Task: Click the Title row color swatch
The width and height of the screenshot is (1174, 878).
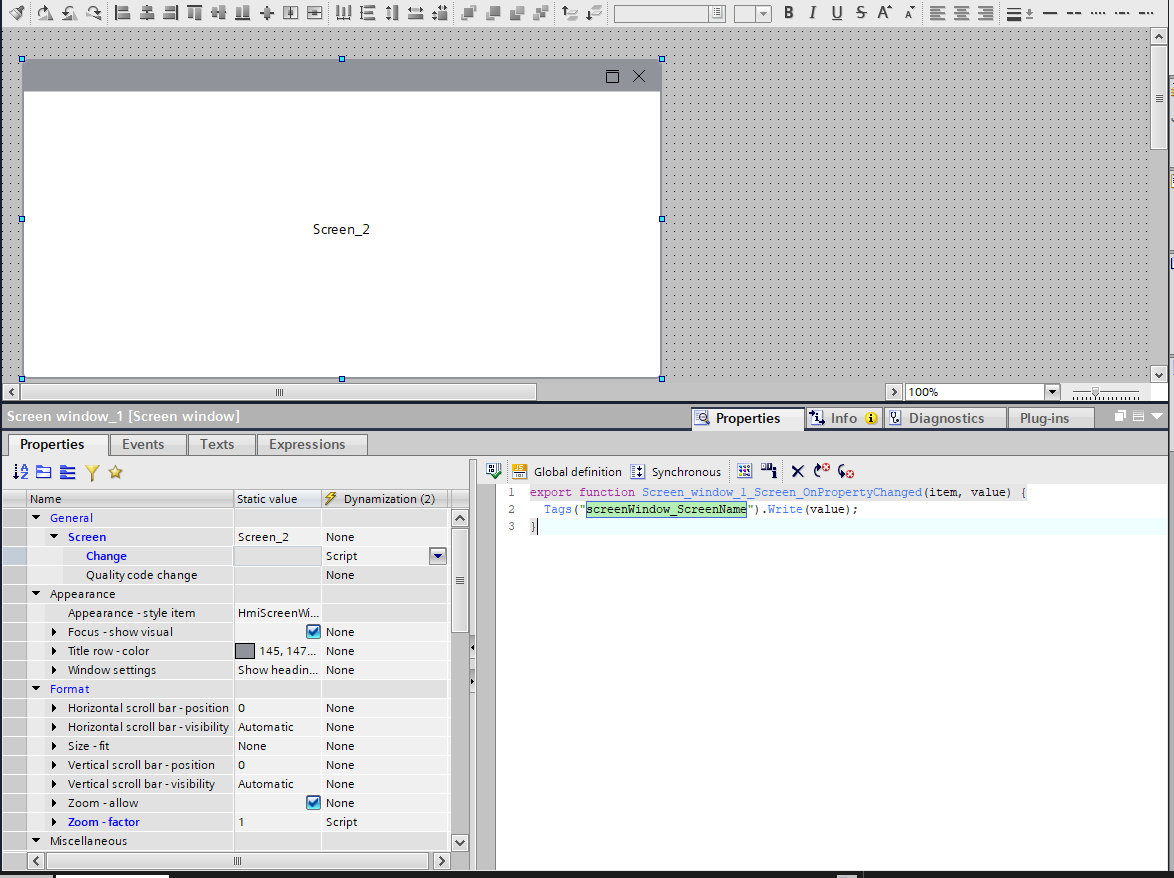Action: (x=245, y=651)
